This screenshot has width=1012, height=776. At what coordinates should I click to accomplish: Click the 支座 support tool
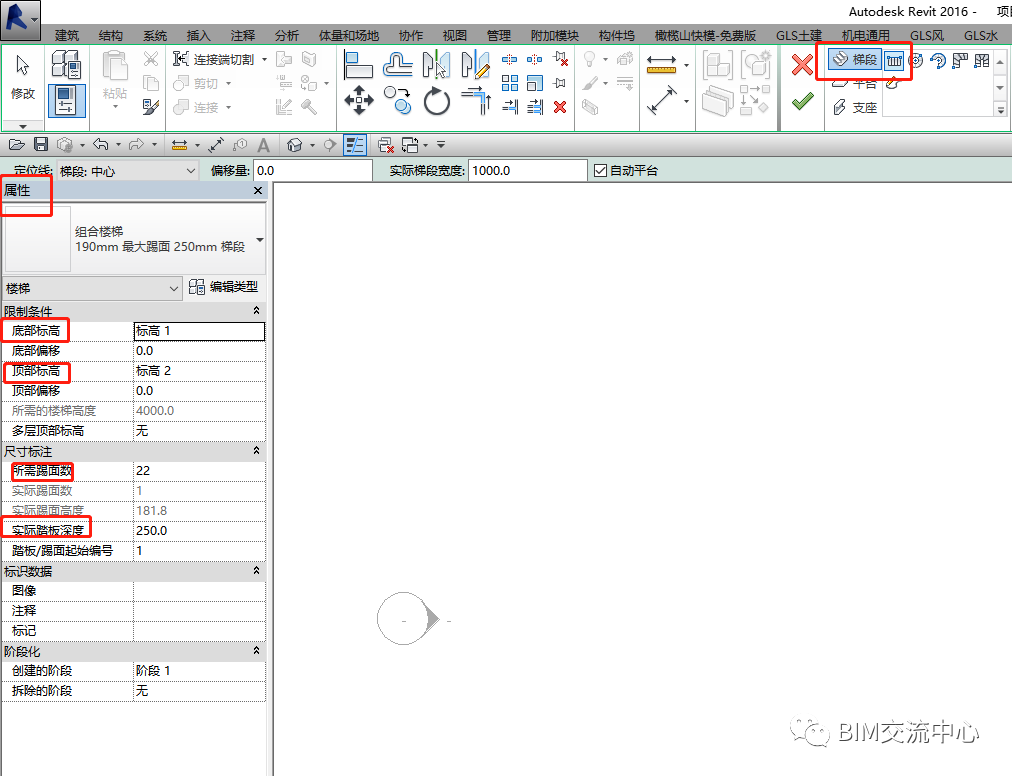(x=856, y=107)
